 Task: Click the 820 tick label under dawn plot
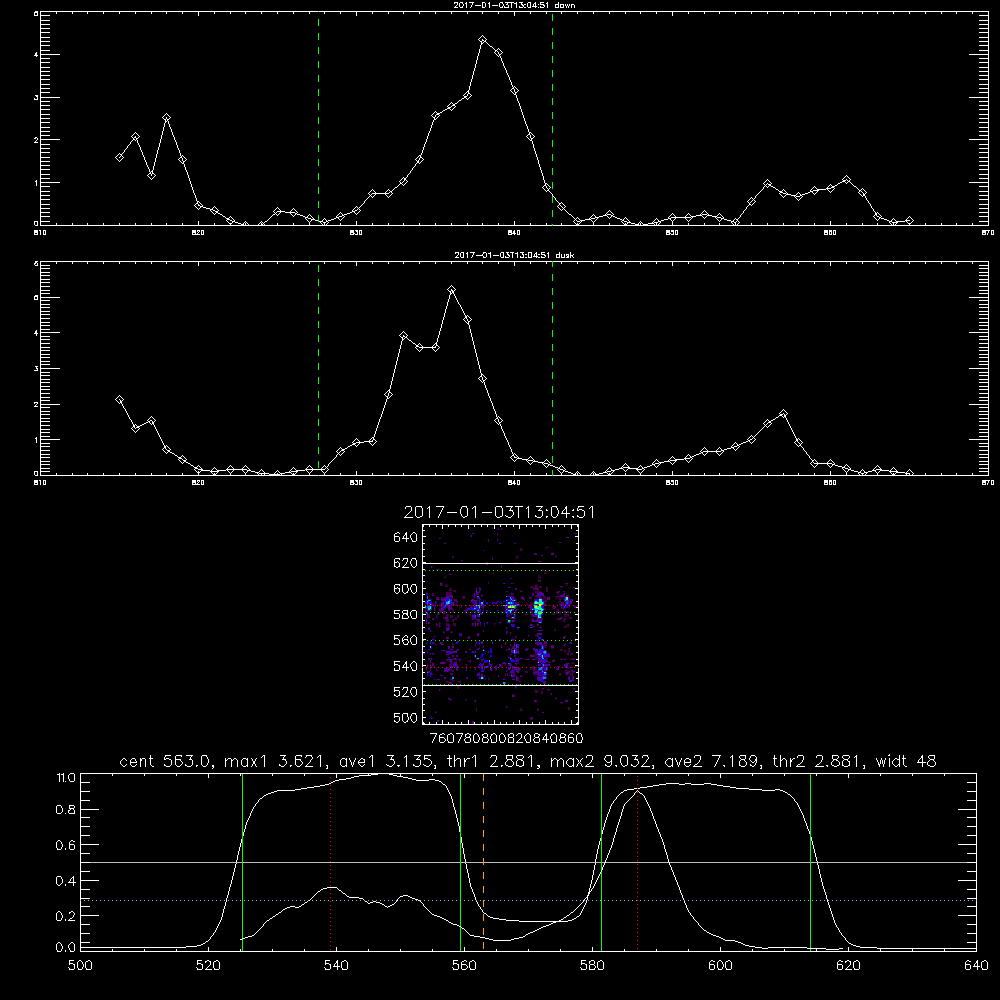pyautogui.click(x=198, y=233)
